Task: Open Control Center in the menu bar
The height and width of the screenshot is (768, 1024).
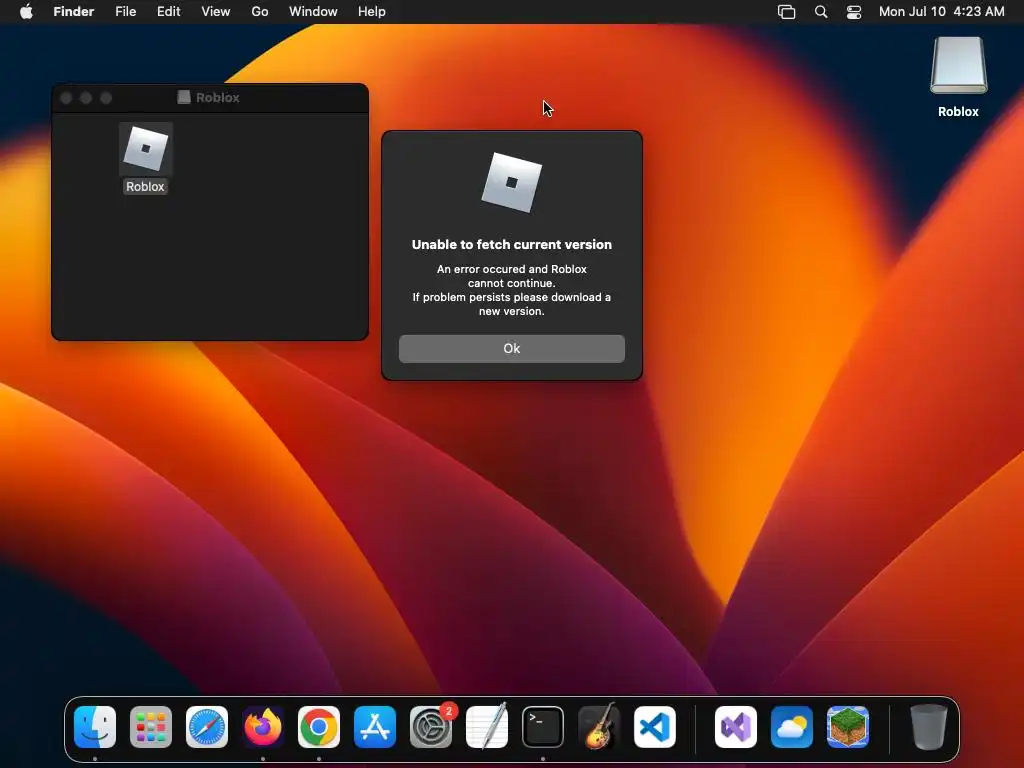Action: (854, 12)
